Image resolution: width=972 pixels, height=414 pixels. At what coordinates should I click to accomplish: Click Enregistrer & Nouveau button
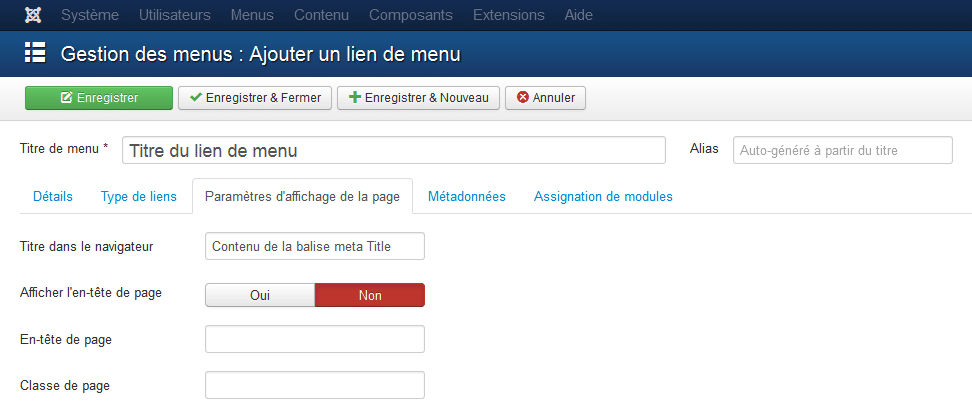click(418, 98)
